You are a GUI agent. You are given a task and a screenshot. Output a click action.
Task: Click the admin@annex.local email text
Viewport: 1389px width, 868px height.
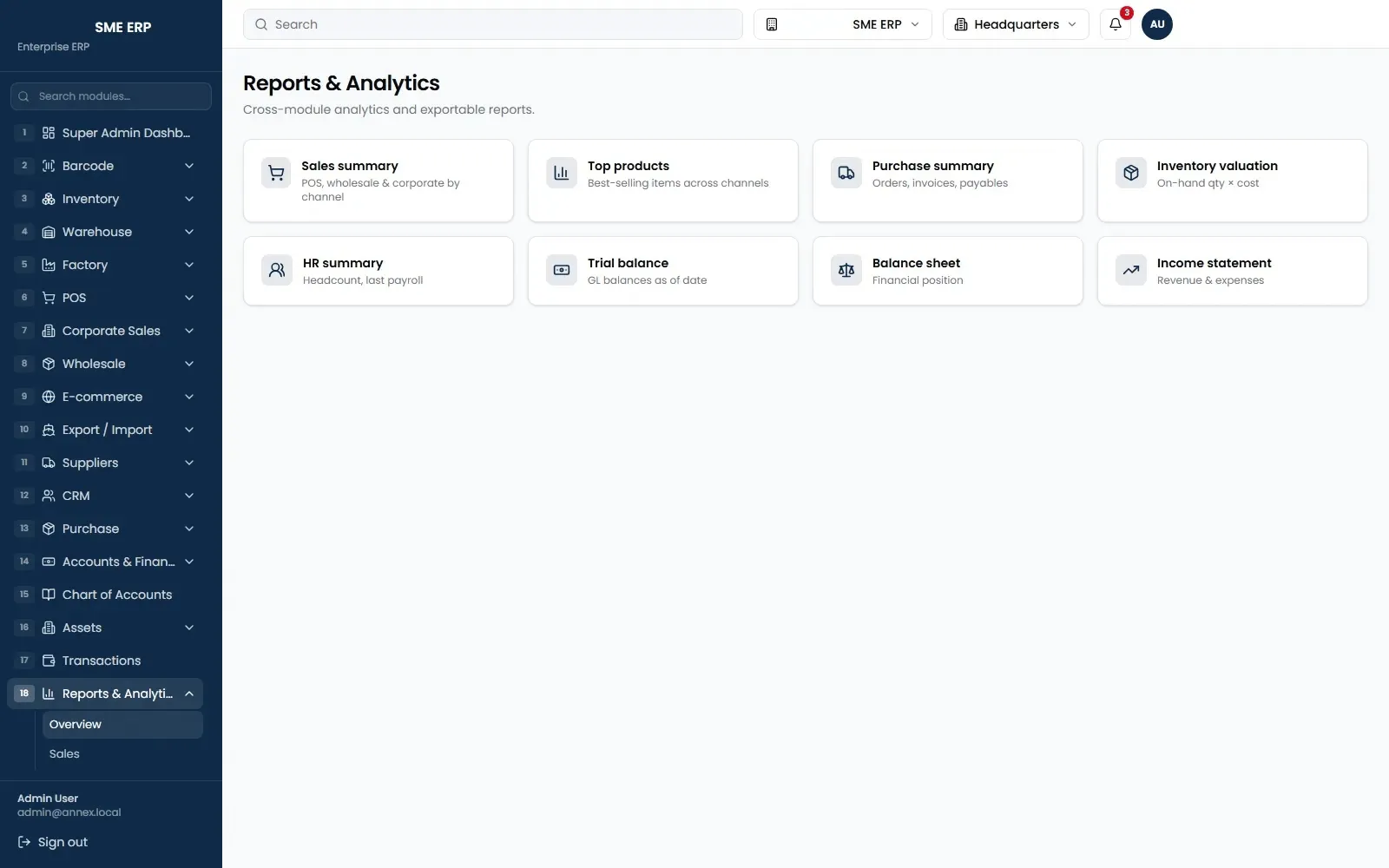[x=69, y=812]
